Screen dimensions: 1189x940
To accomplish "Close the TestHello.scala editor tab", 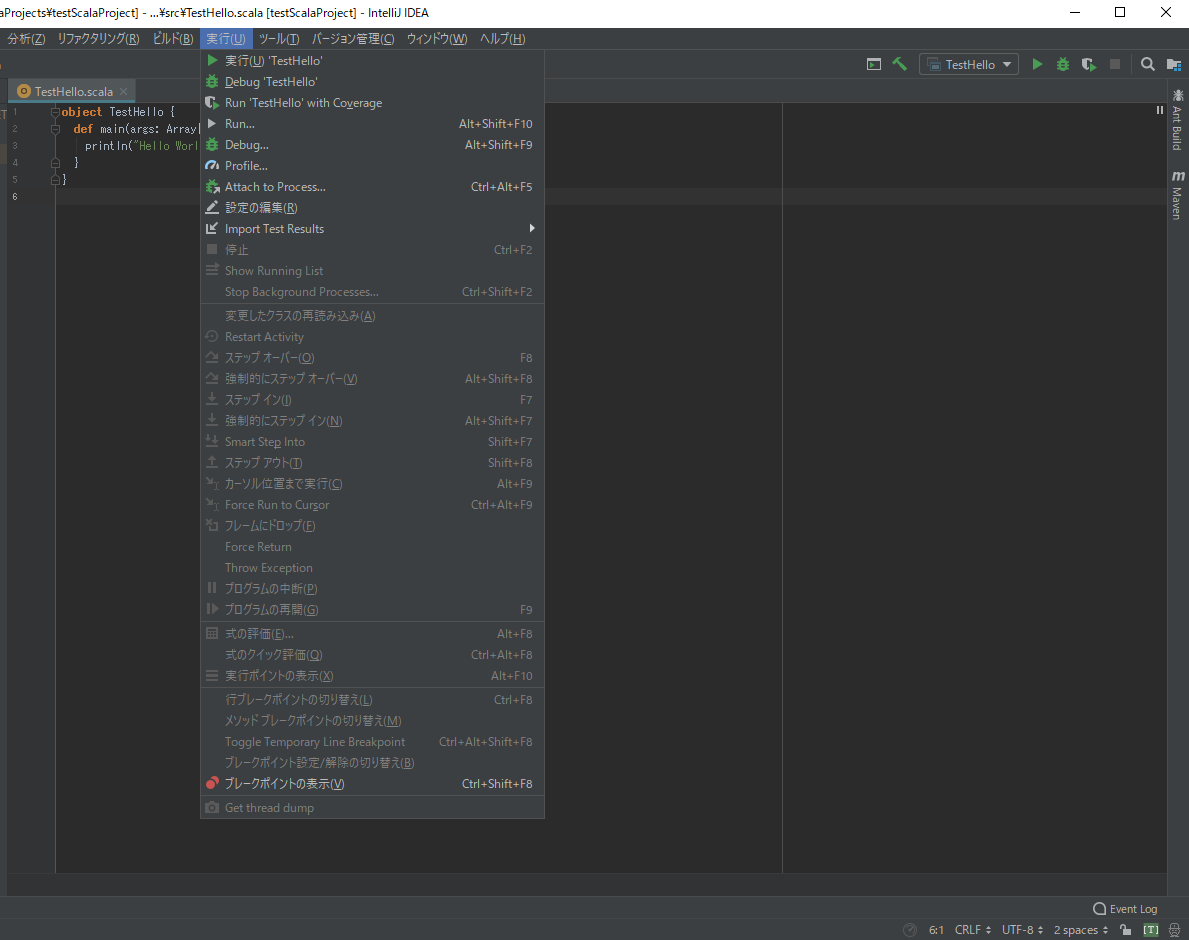I will (124, 91).
